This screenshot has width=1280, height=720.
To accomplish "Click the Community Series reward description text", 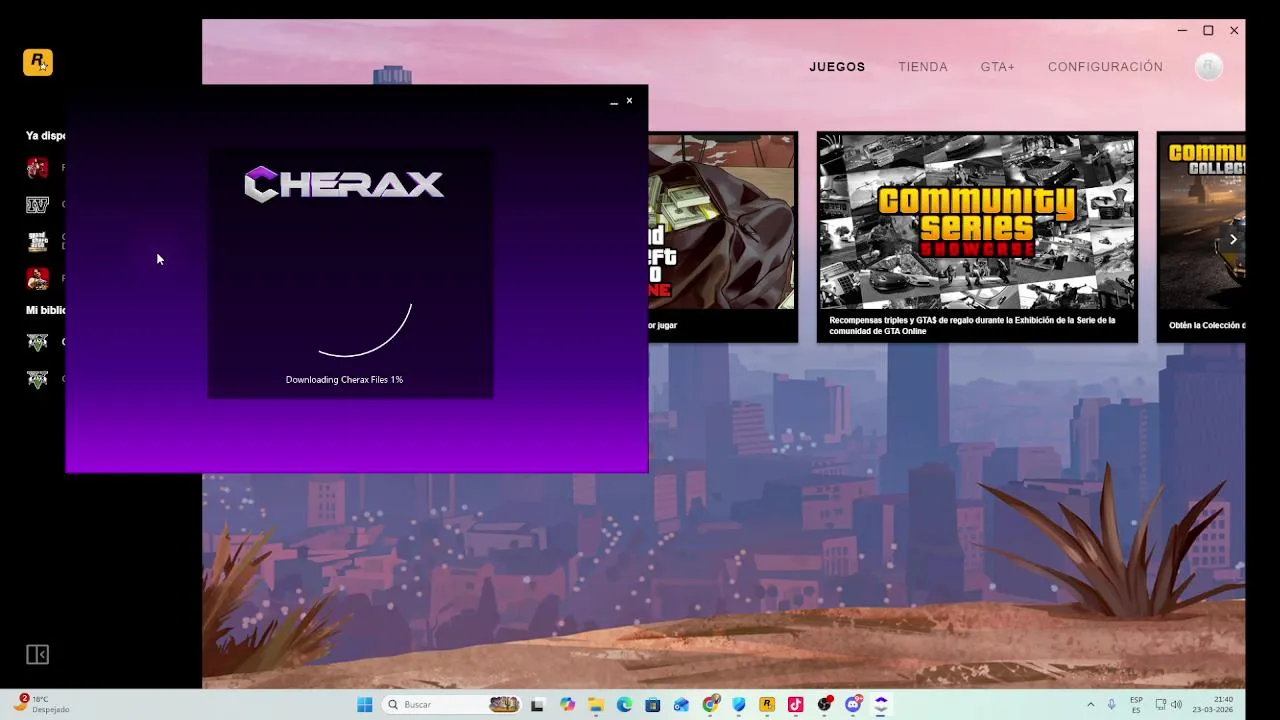I will pos(972,326).
